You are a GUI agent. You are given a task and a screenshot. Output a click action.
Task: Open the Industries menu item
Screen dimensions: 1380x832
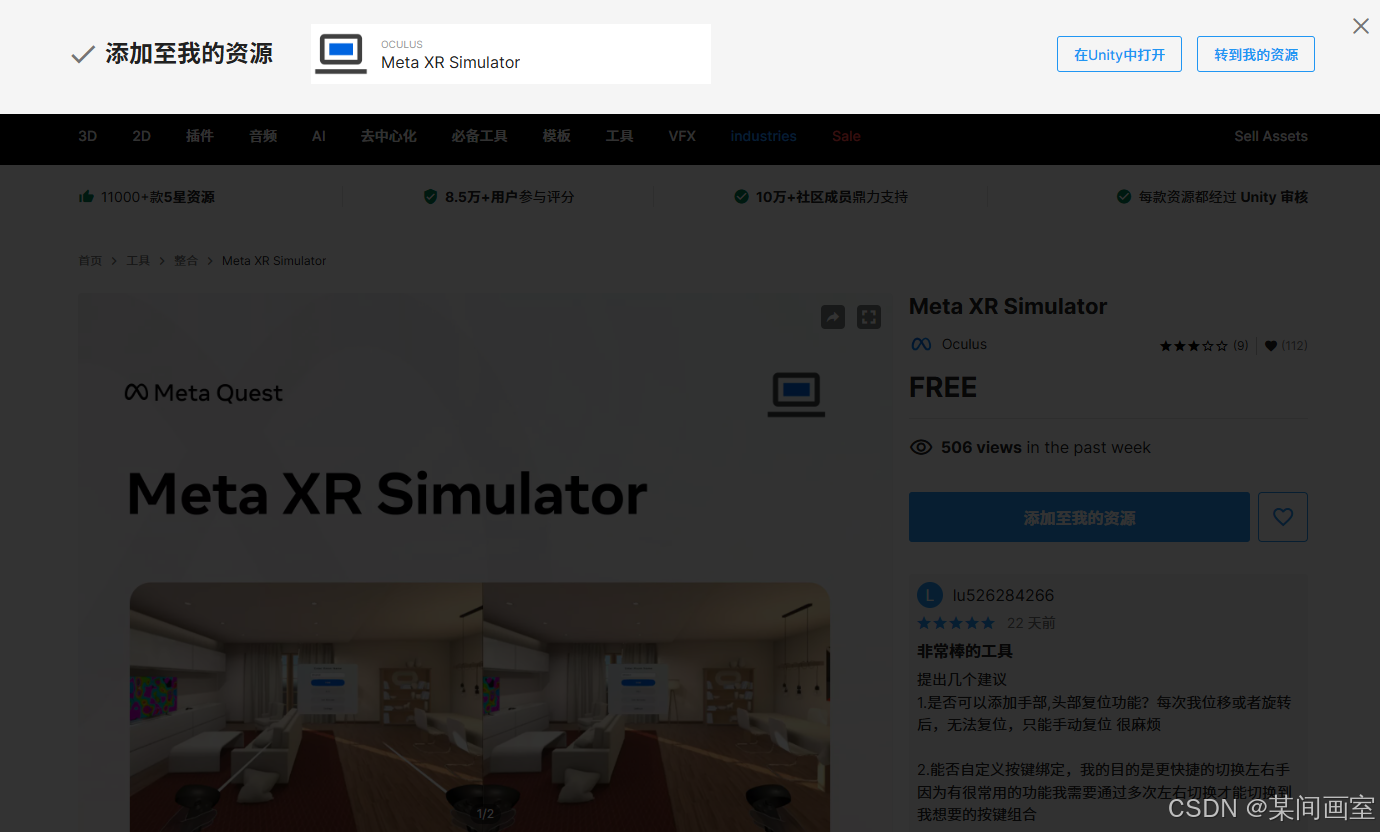[x=763, y=136]
